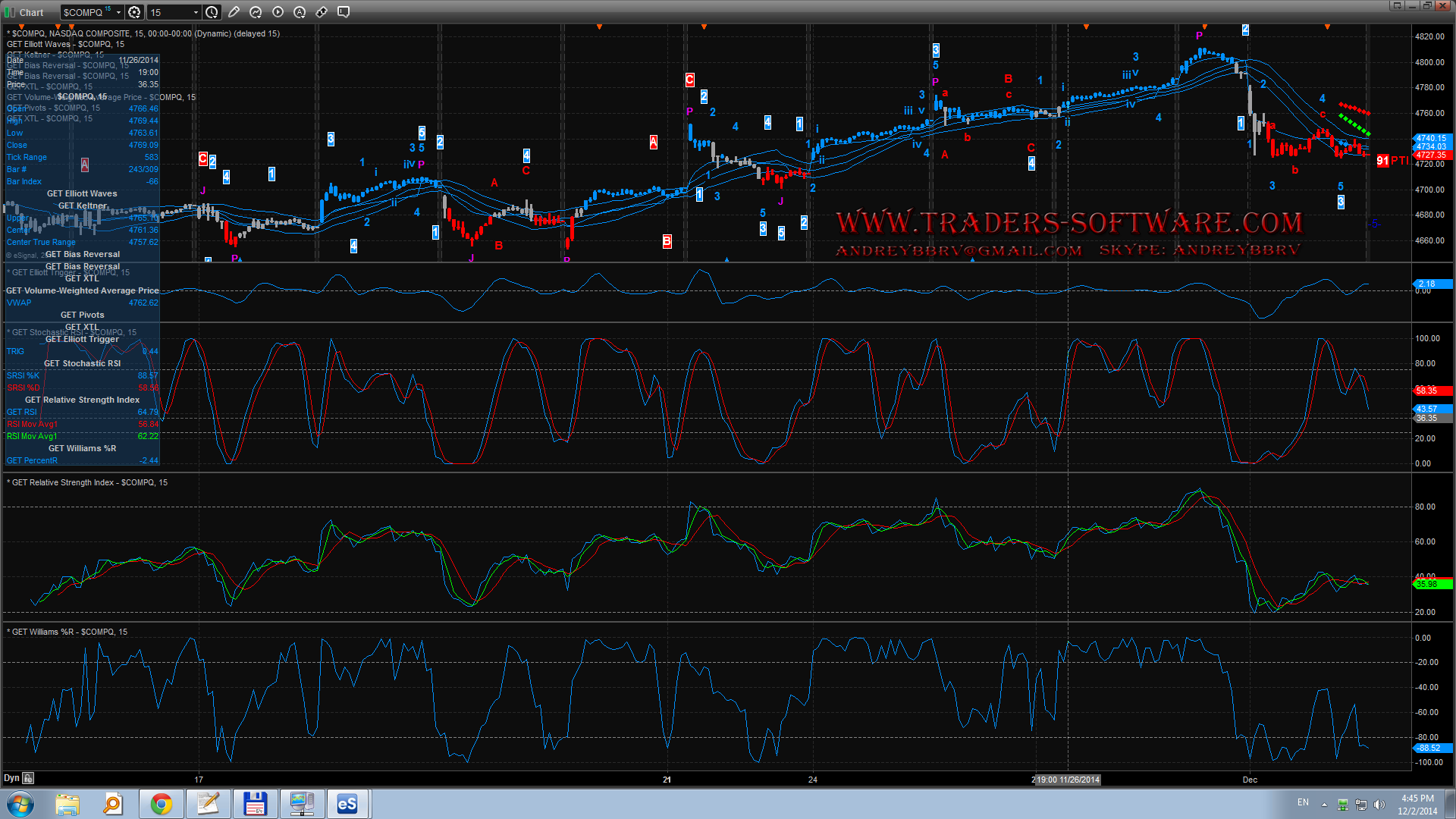This screenshot has height=819, width=1456.
Task: Open the alerts circled-A icon menu
Action: (300, 12)
